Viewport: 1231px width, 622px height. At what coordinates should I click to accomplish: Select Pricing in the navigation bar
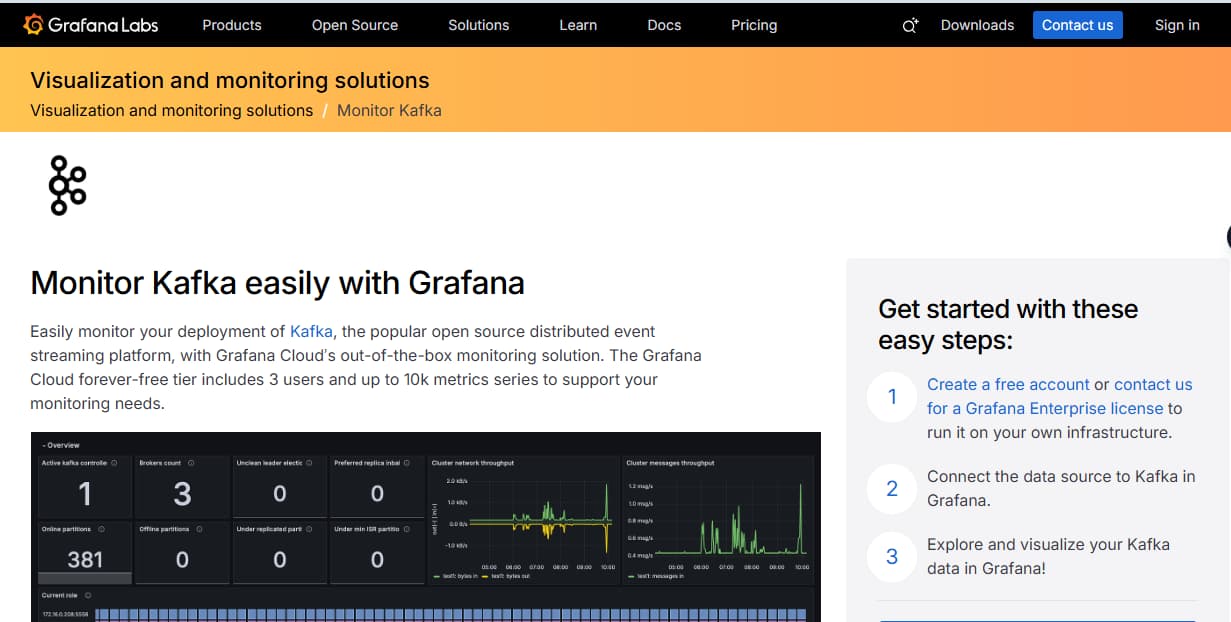(x=753, y=25)
